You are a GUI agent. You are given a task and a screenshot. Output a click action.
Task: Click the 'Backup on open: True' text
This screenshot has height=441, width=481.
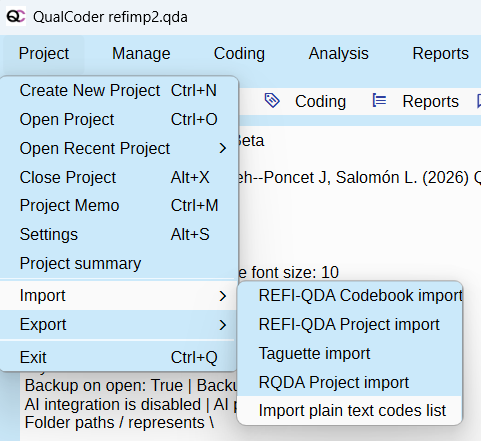point(104,386)
